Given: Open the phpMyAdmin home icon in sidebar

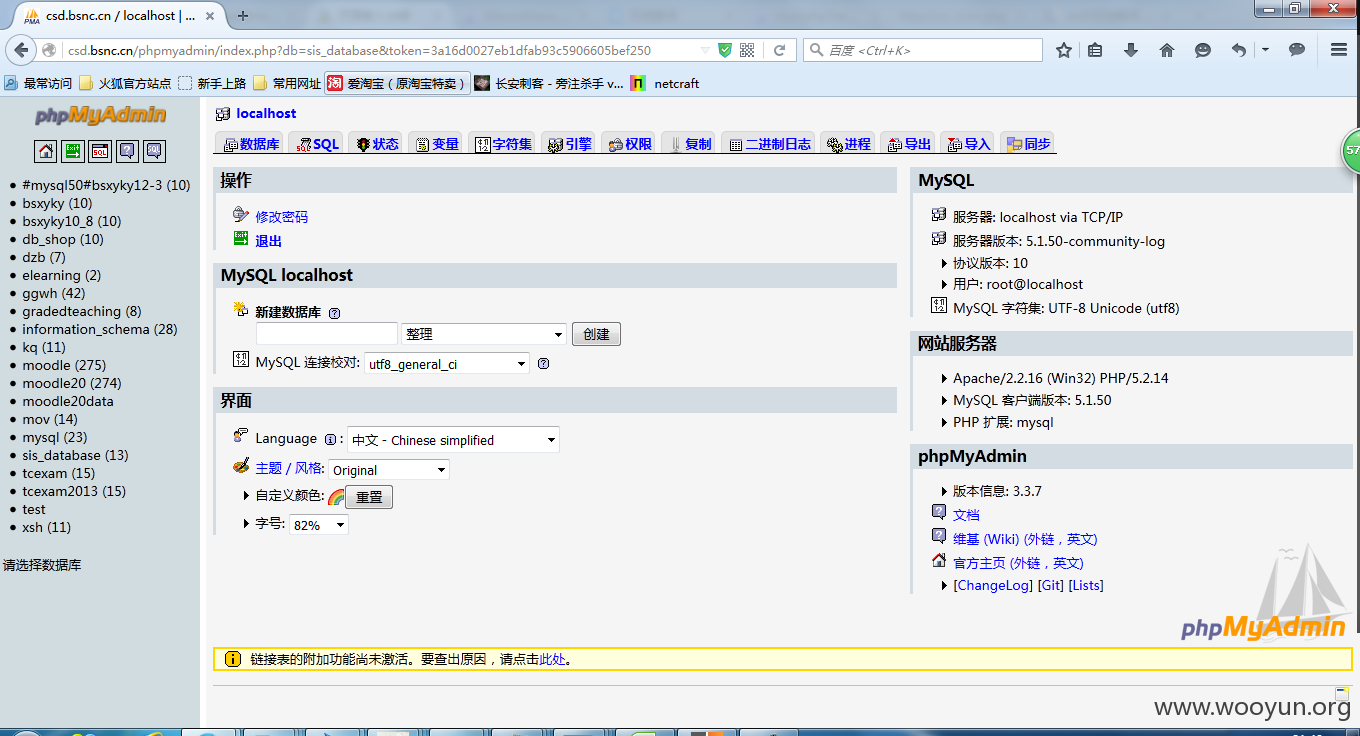Looking at the screenshot, I should [x=45, y=151].
